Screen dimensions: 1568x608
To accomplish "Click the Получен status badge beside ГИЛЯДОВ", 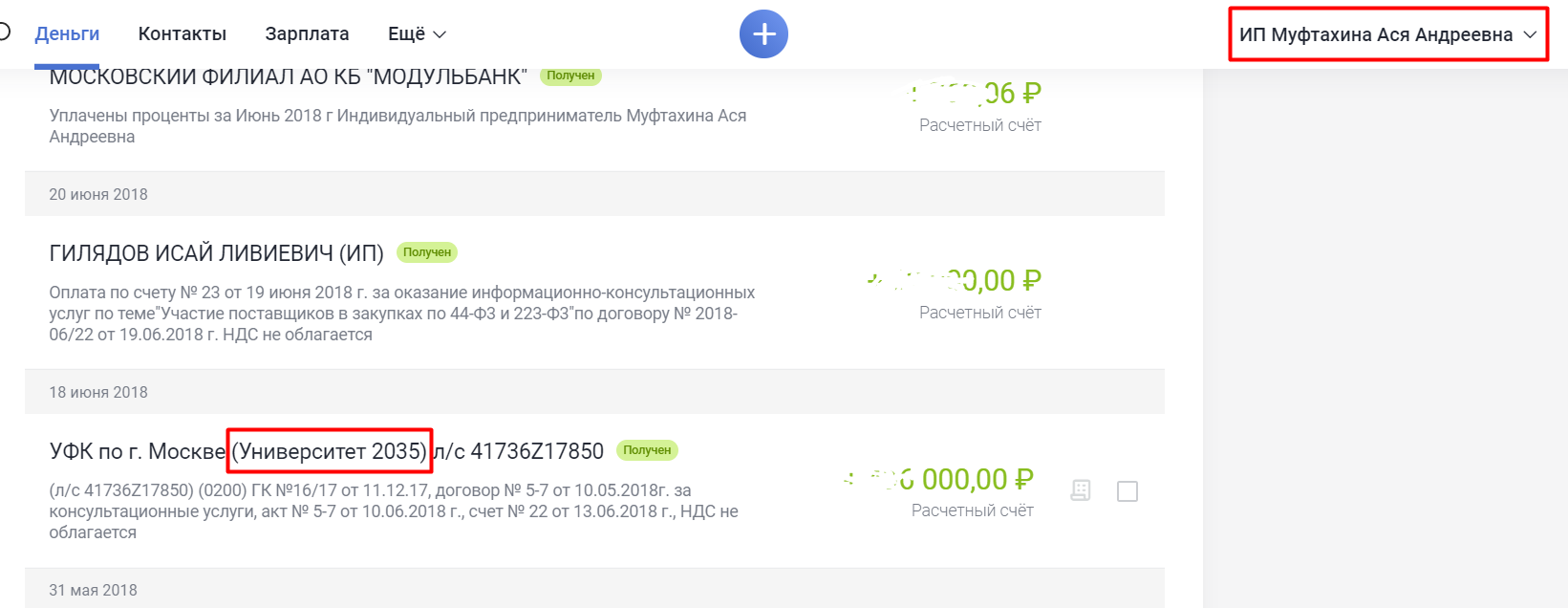I will [x=427, y=252].
